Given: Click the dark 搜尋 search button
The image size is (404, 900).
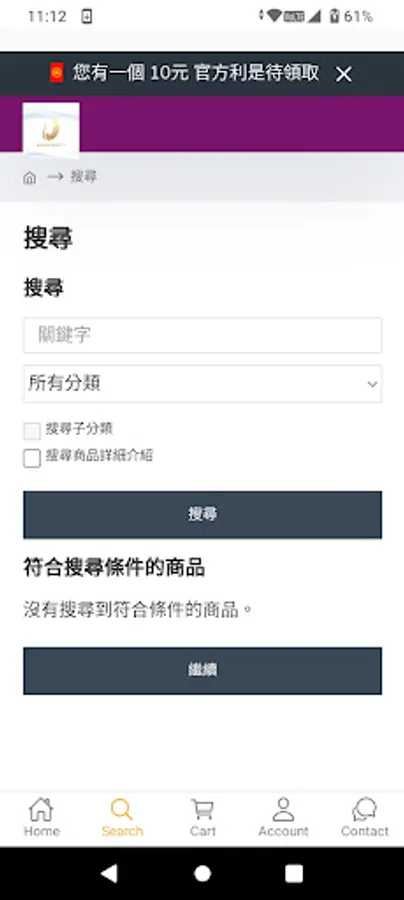Looking at the screenshot, I should pos(203,514).
